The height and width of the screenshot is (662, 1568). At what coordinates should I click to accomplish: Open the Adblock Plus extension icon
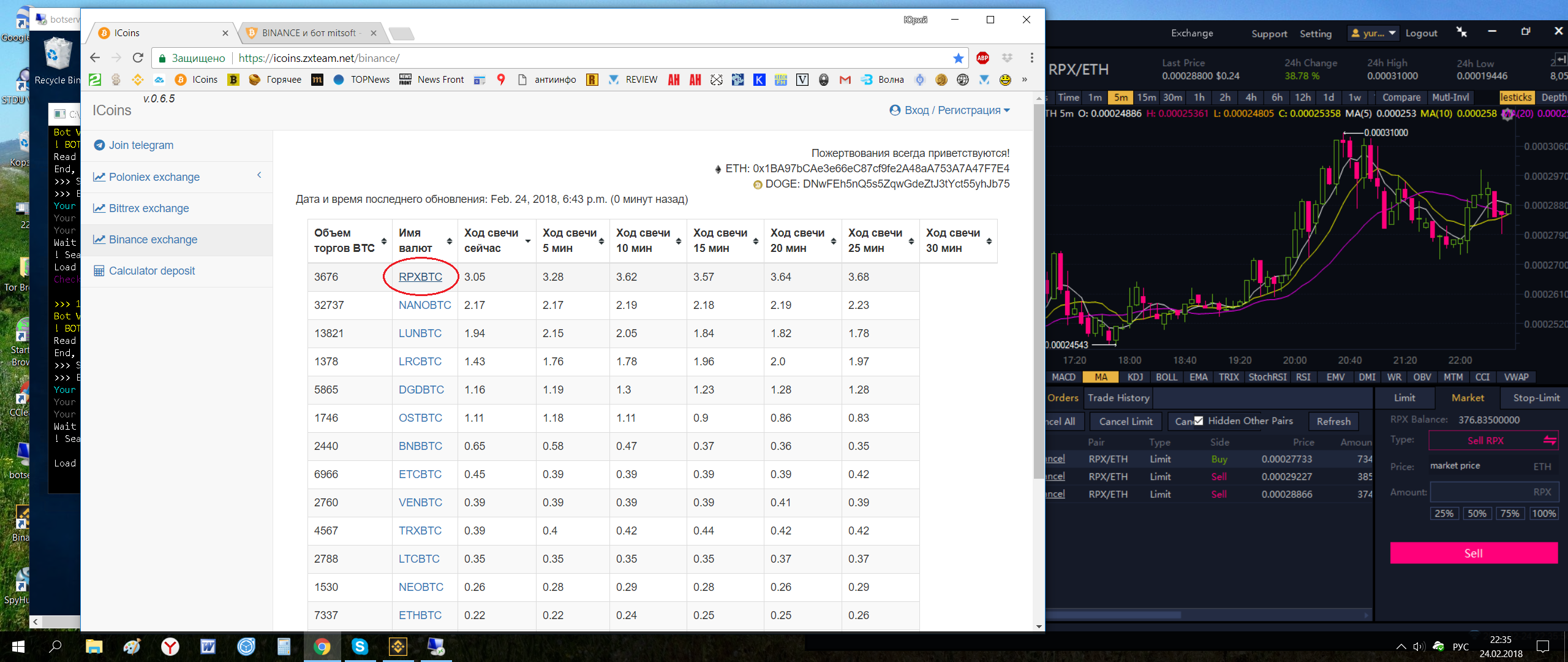click(x=983, y=58)
